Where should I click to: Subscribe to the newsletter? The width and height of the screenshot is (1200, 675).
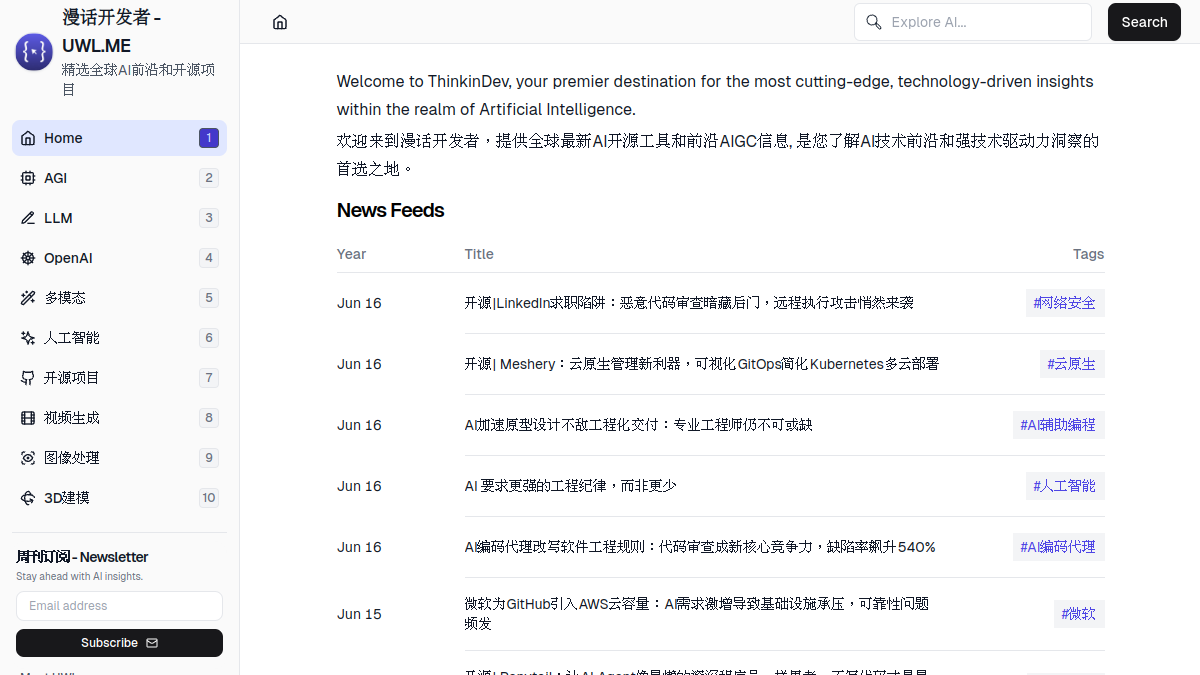119,643
